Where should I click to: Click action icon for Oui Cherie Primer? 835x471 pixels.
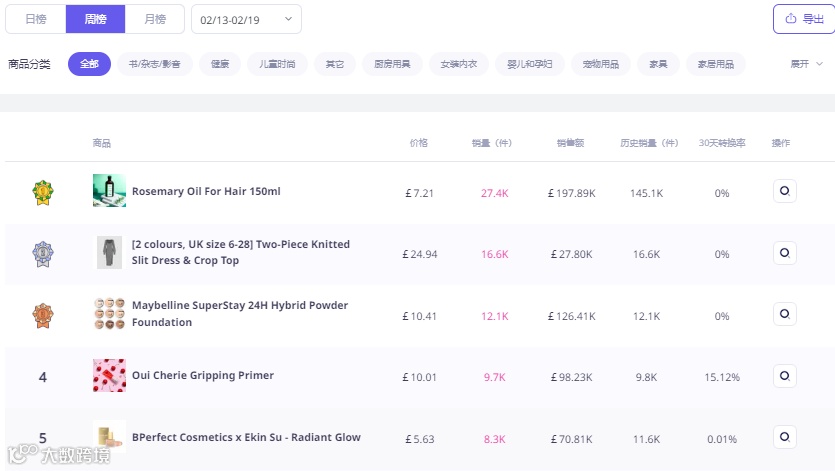[785, 376]
